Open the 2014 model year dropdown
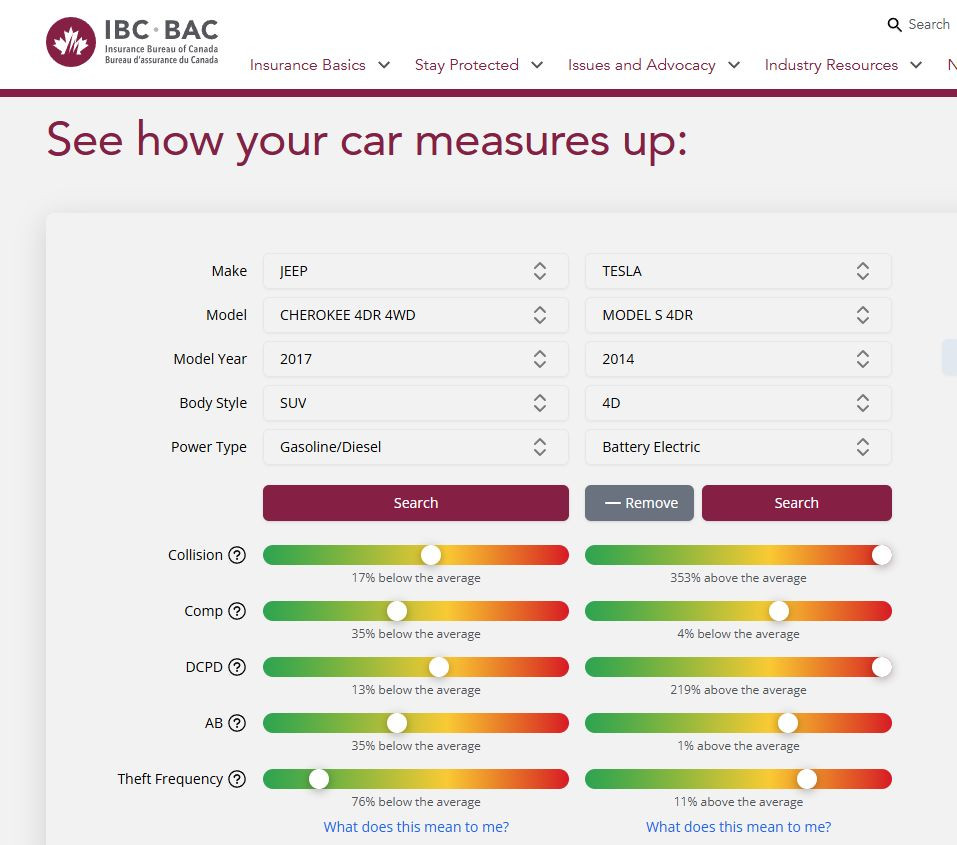This screenshot has width=957, height=845. click(x=738, y=359)
